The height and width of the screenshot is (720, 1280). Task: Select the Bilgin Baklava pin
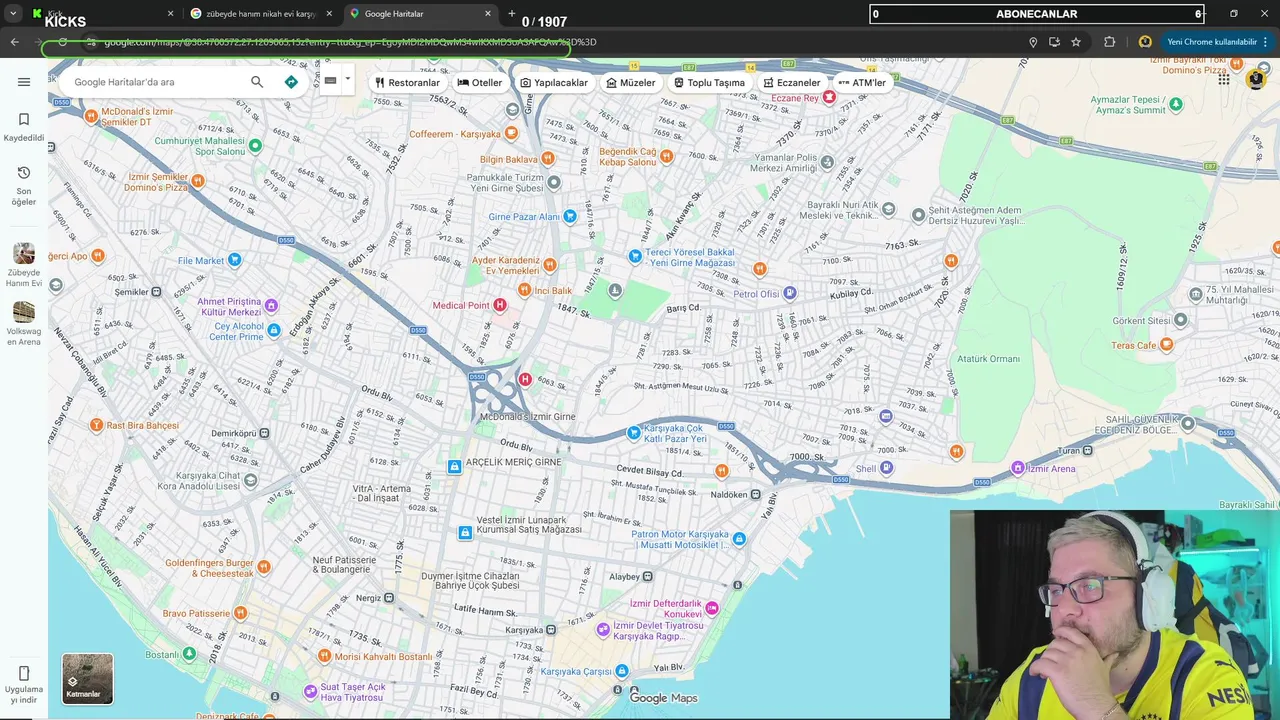[x=547, y=159]
